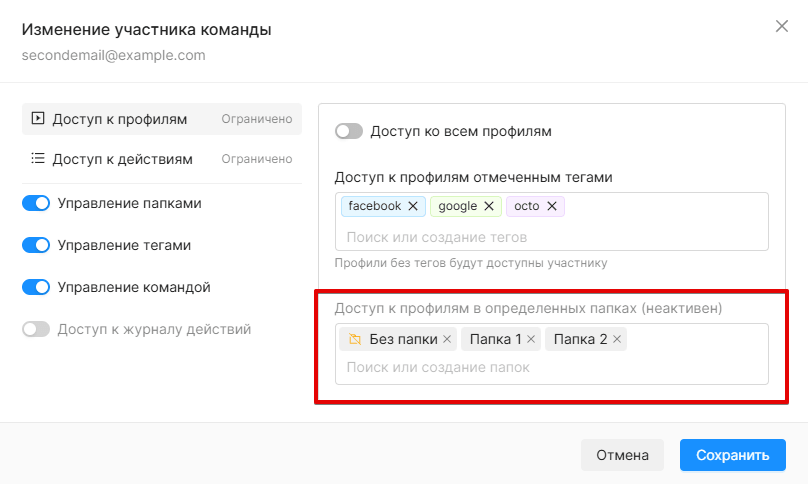Viewport: 808px width, 484px height.
Task: Click the actions access list icon
Action: point(38,158)
